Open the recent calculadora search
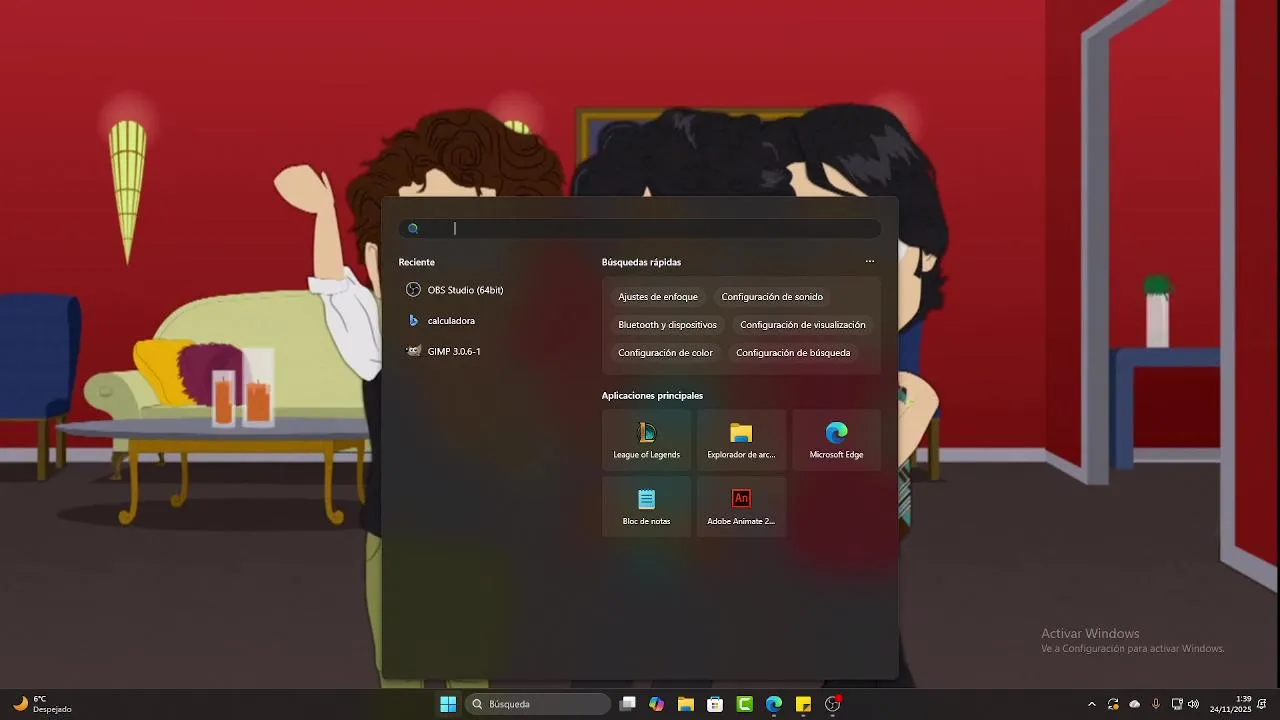Viewport: 1280px width, 720px height. click(x=441, y=321)
